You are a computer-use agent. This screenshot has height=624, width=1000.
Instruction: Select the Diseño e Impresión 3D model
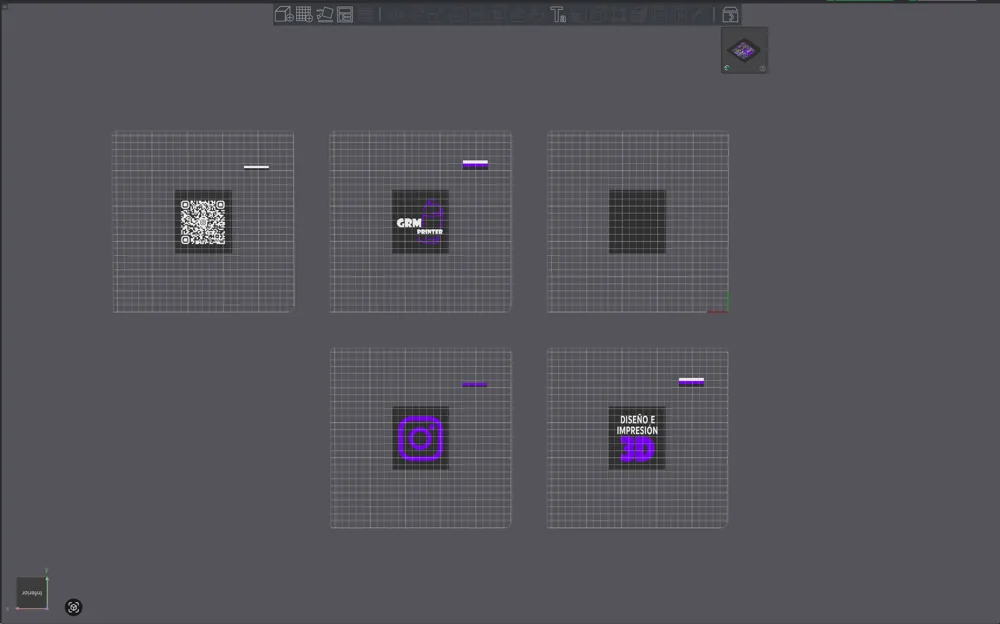(637, 438)
